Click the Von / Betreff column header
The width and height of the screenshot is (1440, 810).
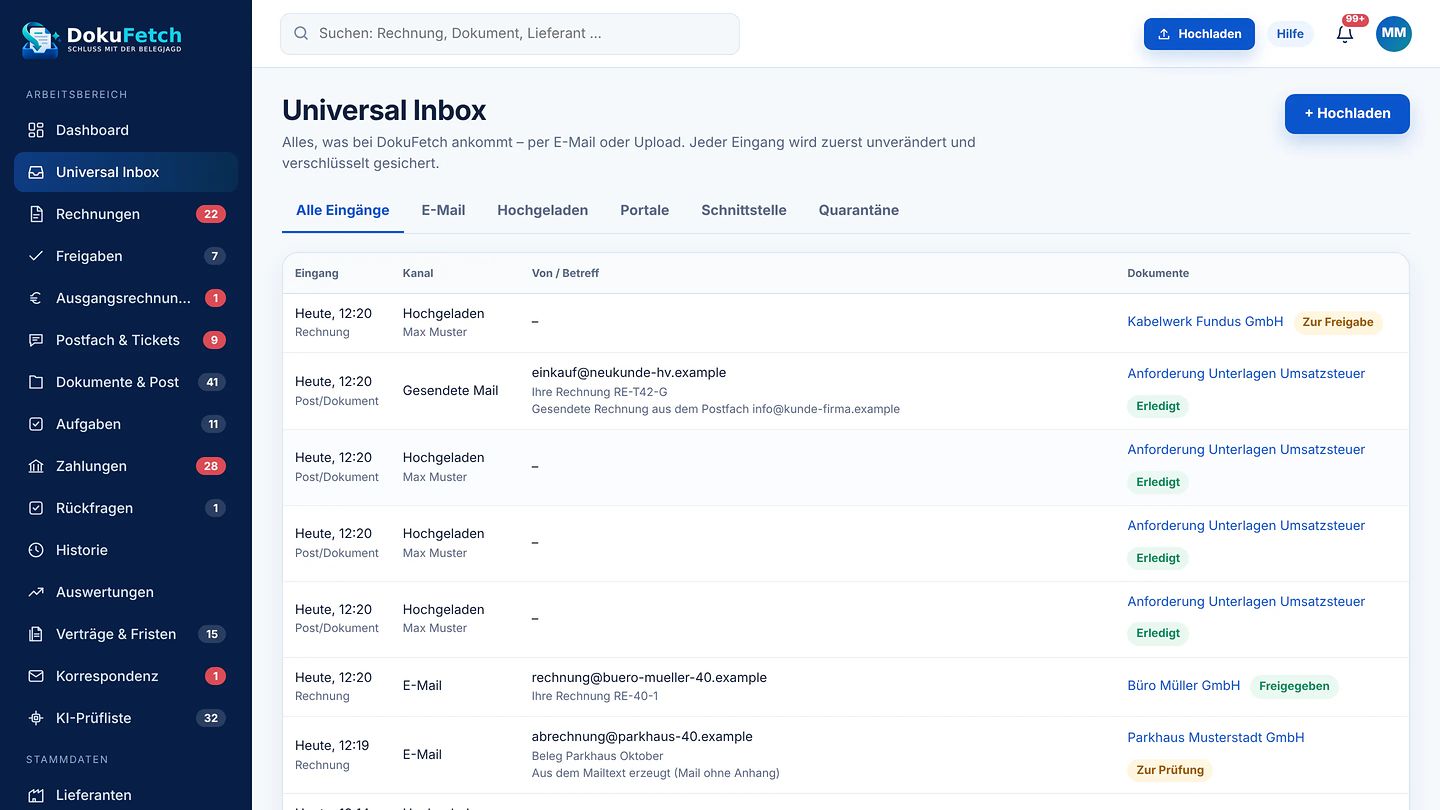[565, 273]
